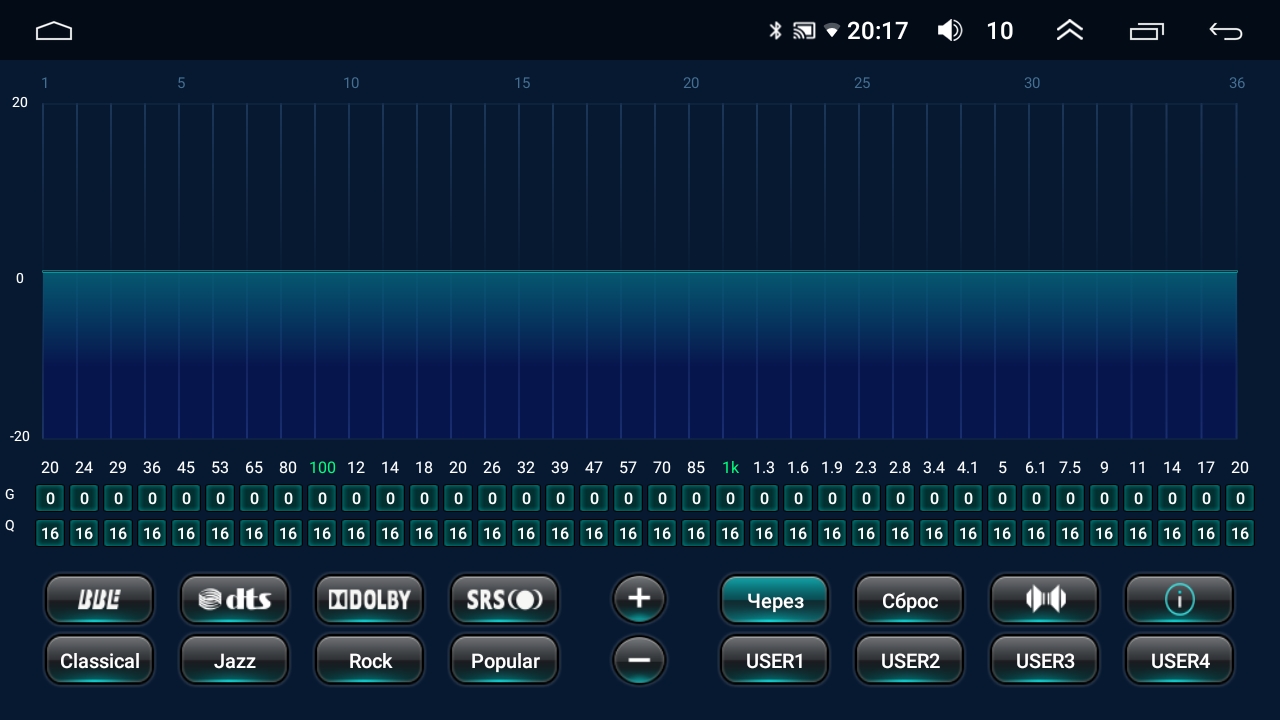Reset equalizer with Сброс button

pyautogui.click(x=910, y=599)
